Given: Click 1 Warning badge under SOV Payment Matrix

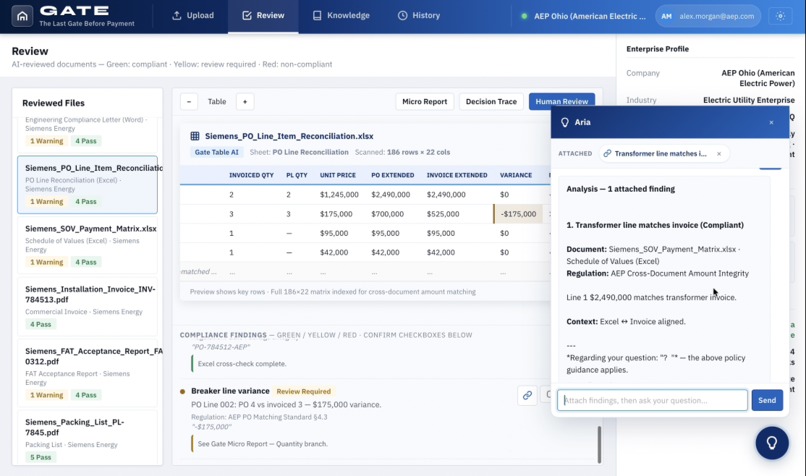Looking at the screenshot, I should pyautogui.click(x=46, y=262).
